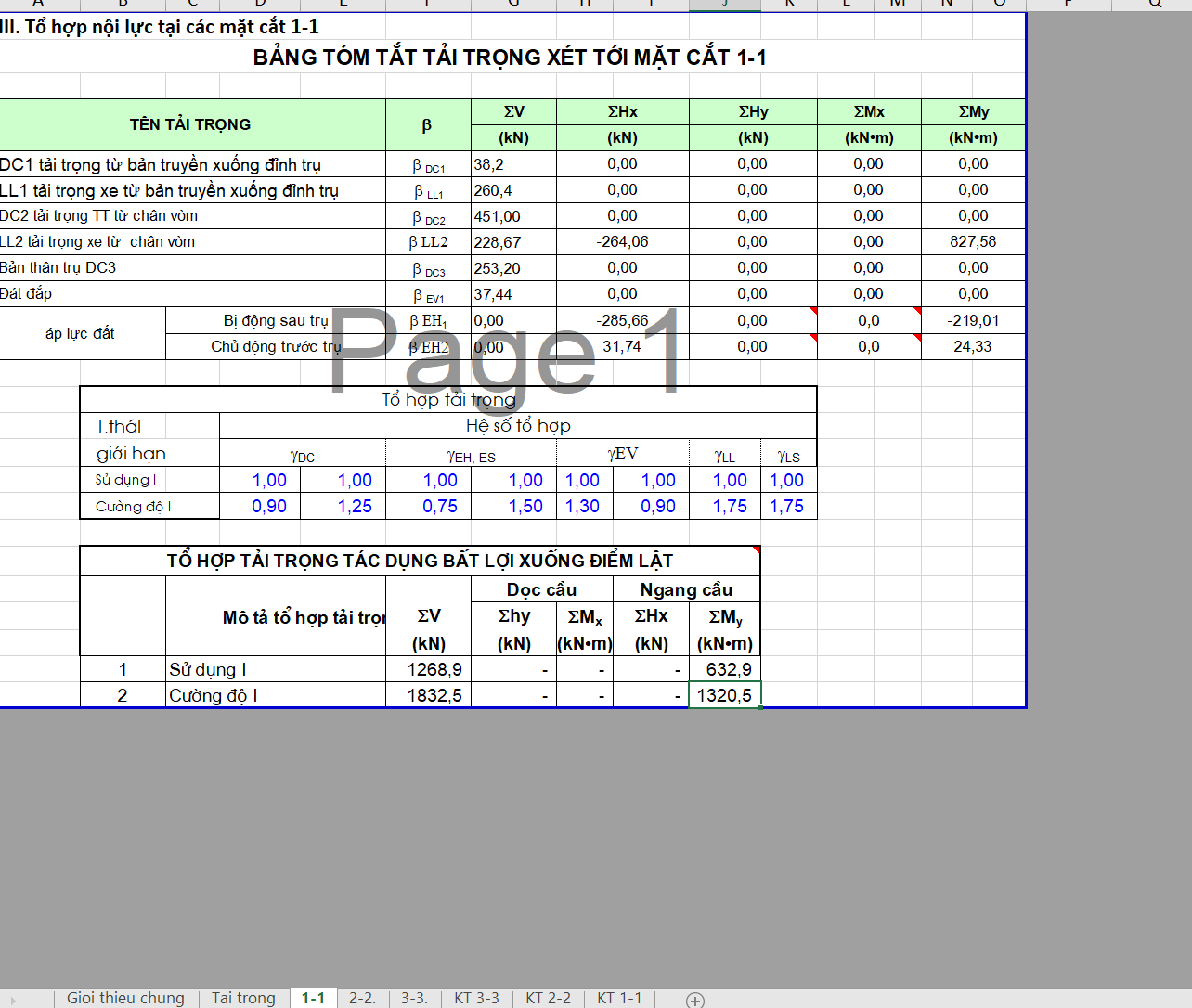Image resolution: width=1192 pixels, height=1008 pixels.
Task: Select column Q header
Action: coord(1155,4)
